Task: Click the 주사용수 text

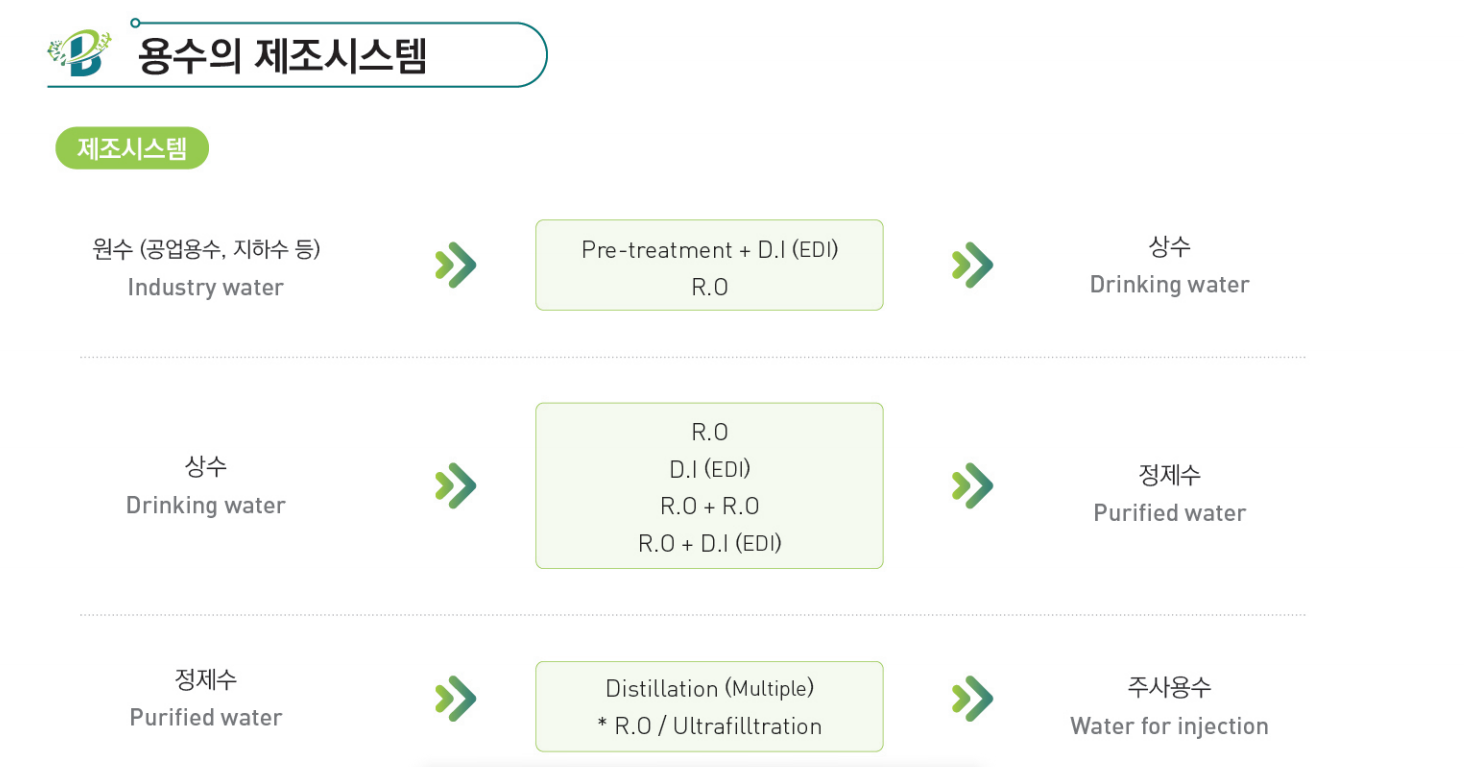Action: tap(1169, 688)
